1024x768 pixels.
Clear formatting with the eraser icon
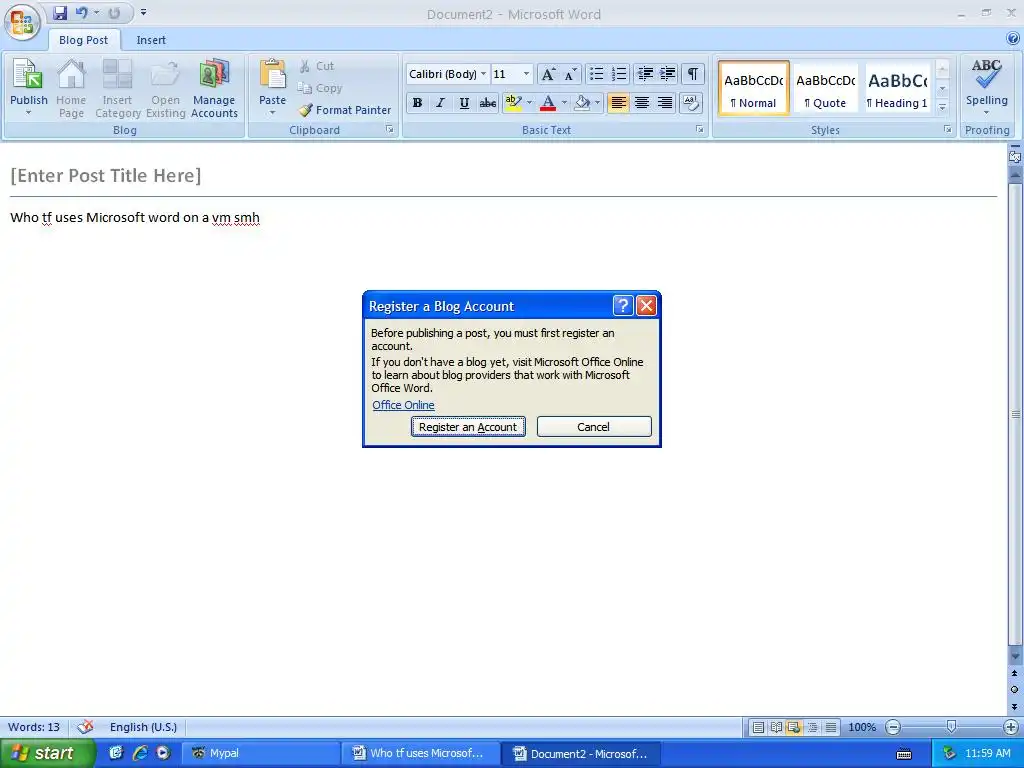click(x=691, y=103)
